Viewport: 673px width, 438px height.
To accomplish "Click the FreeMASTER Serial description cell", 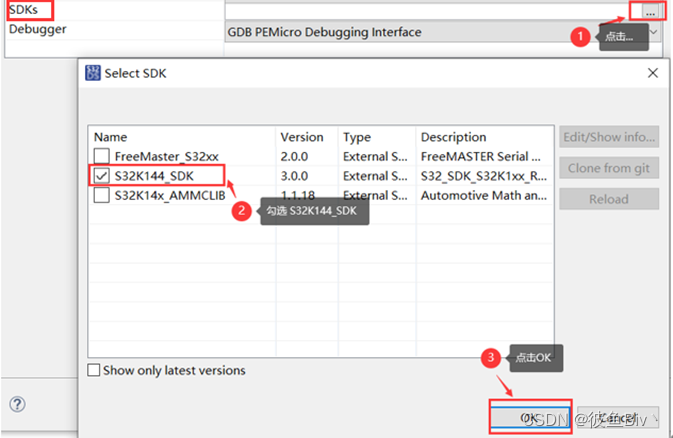I will coord(481,157).
